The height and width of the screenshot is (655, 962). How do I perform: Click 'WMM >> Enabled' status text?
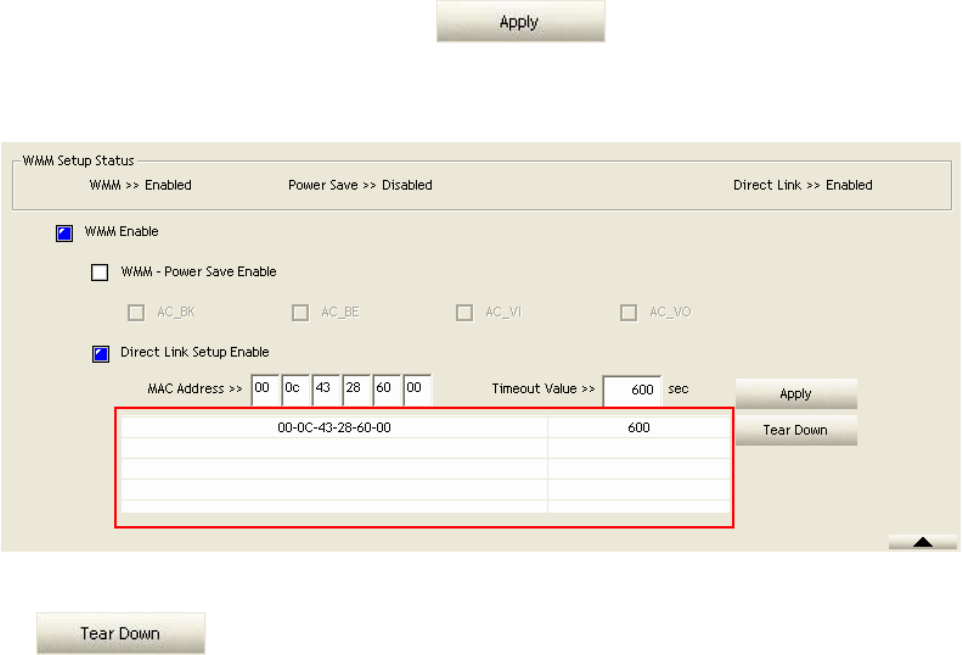tap(140, 185)
